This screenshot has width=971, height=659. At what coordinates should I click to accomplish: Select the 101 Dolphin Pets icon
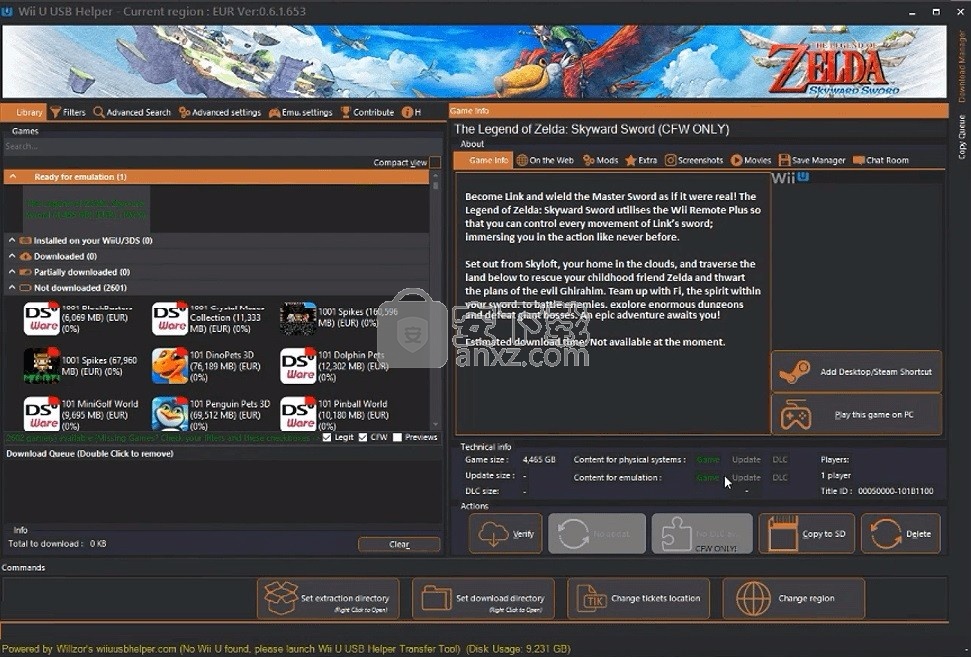click(x=298, y=365)
